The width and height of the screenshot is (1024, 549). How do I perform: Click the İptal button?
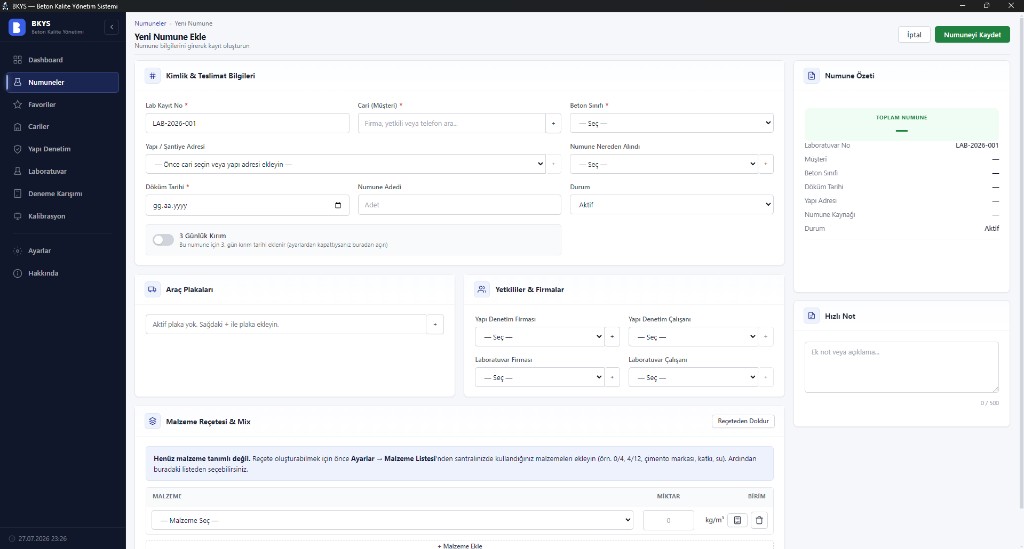coord(914,35)
